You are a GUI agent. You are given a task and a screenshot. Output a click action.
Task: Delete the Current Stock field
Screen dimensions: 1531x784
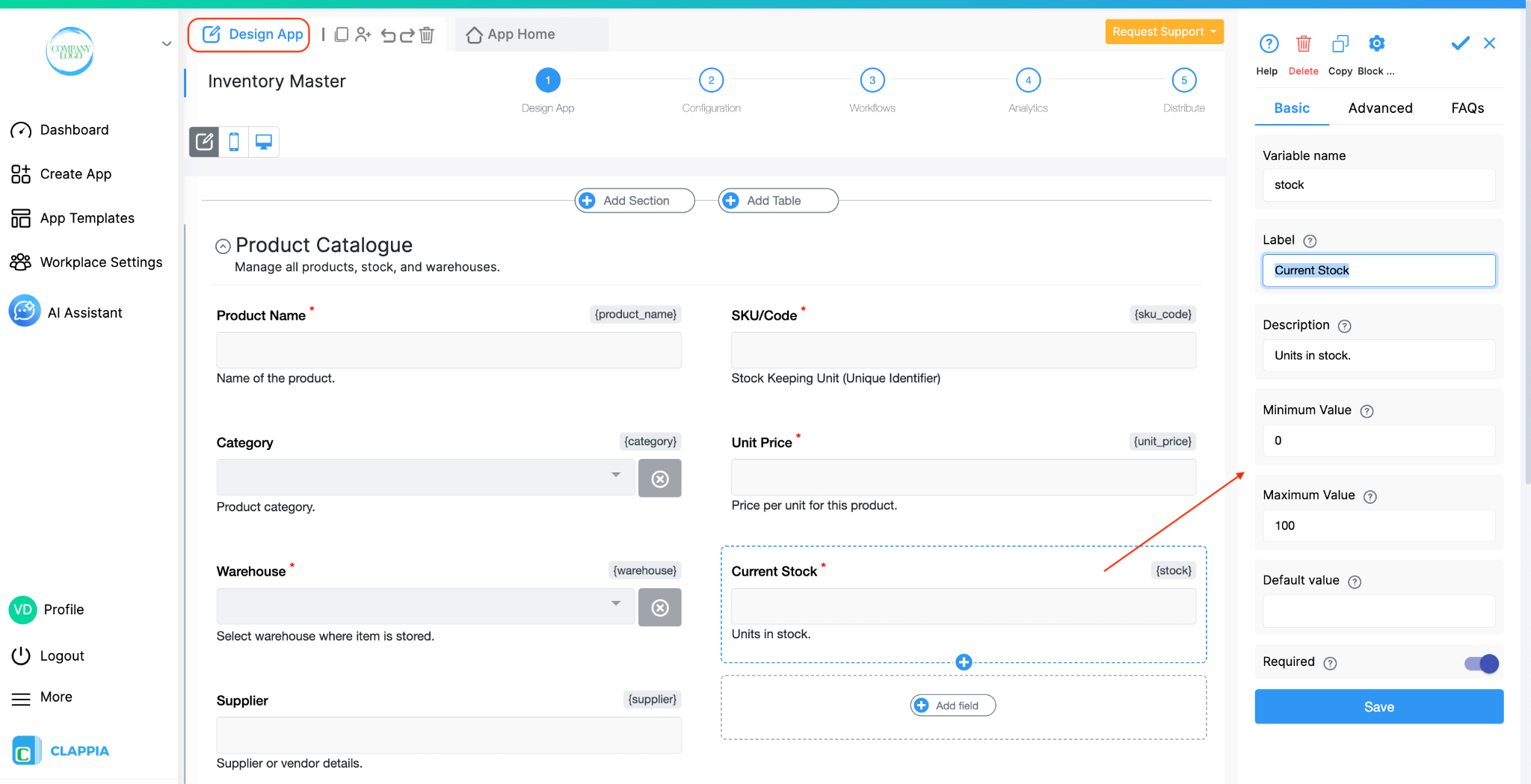tap(1303, 43)
